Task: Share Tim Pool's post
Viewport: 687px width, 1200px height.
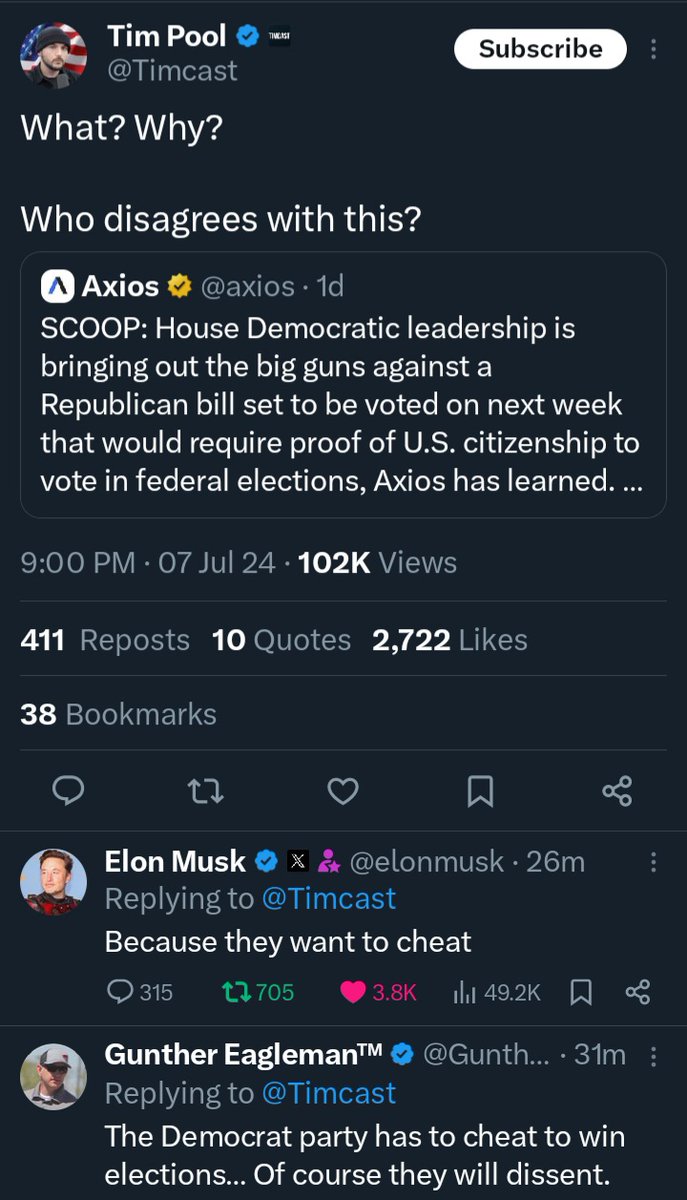Action: 617,792
